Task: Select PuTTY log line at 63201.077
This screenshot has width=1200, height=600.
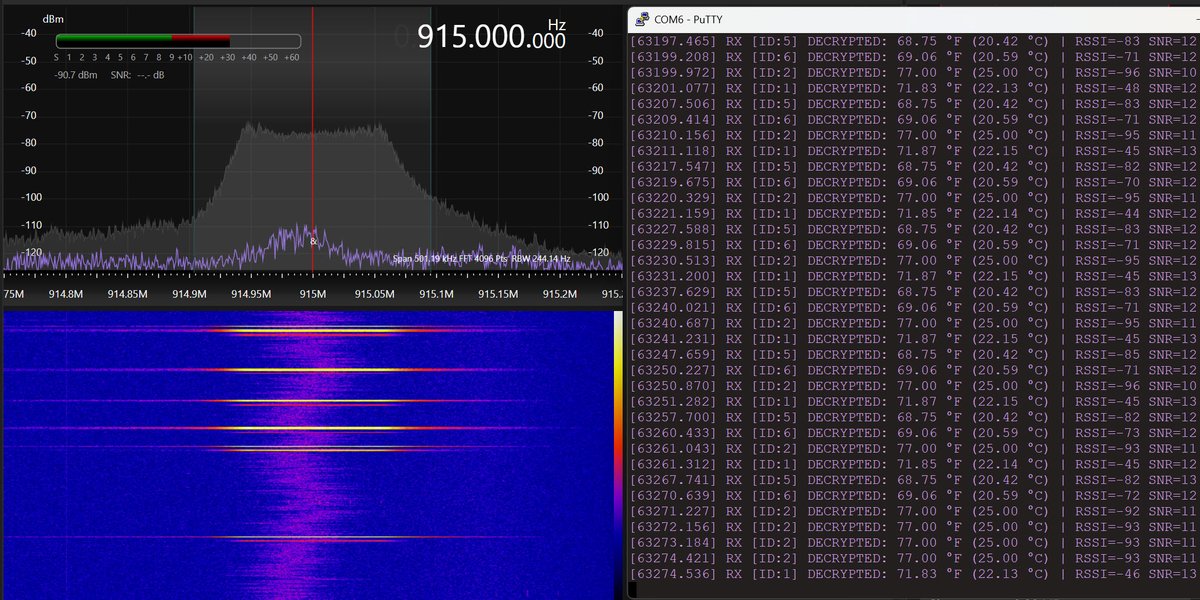Action: click(x=913, y=88)
